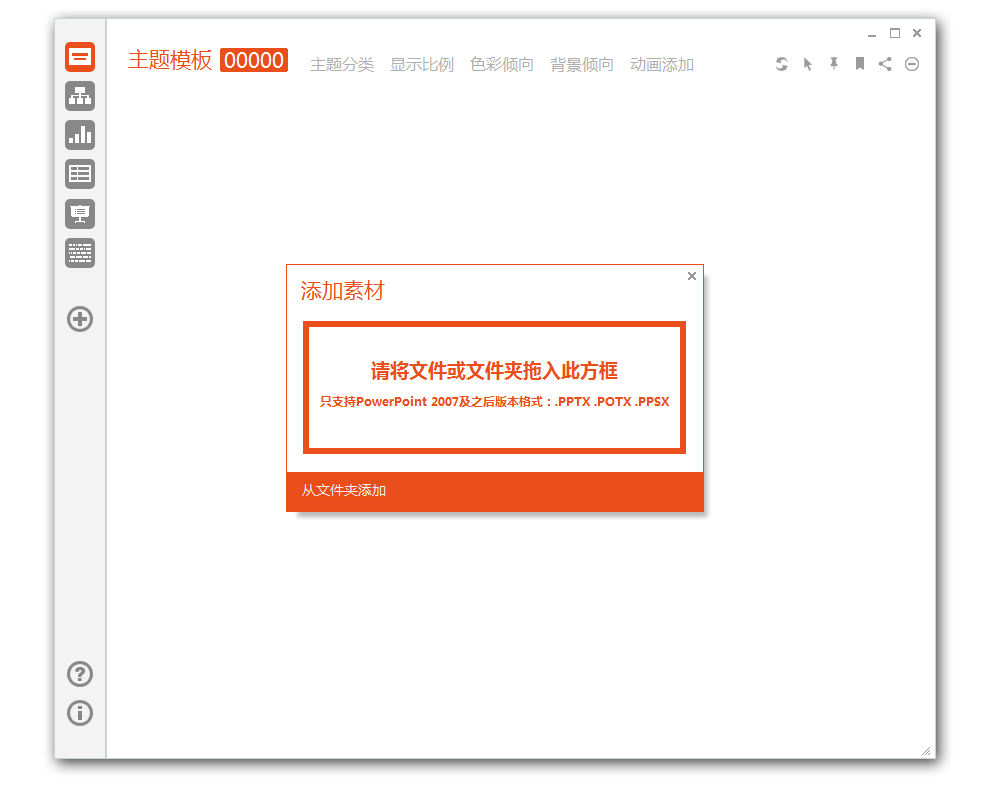Open the 显示比例 filter
This screenshot has height=789, width=990.
click(422, 64)
